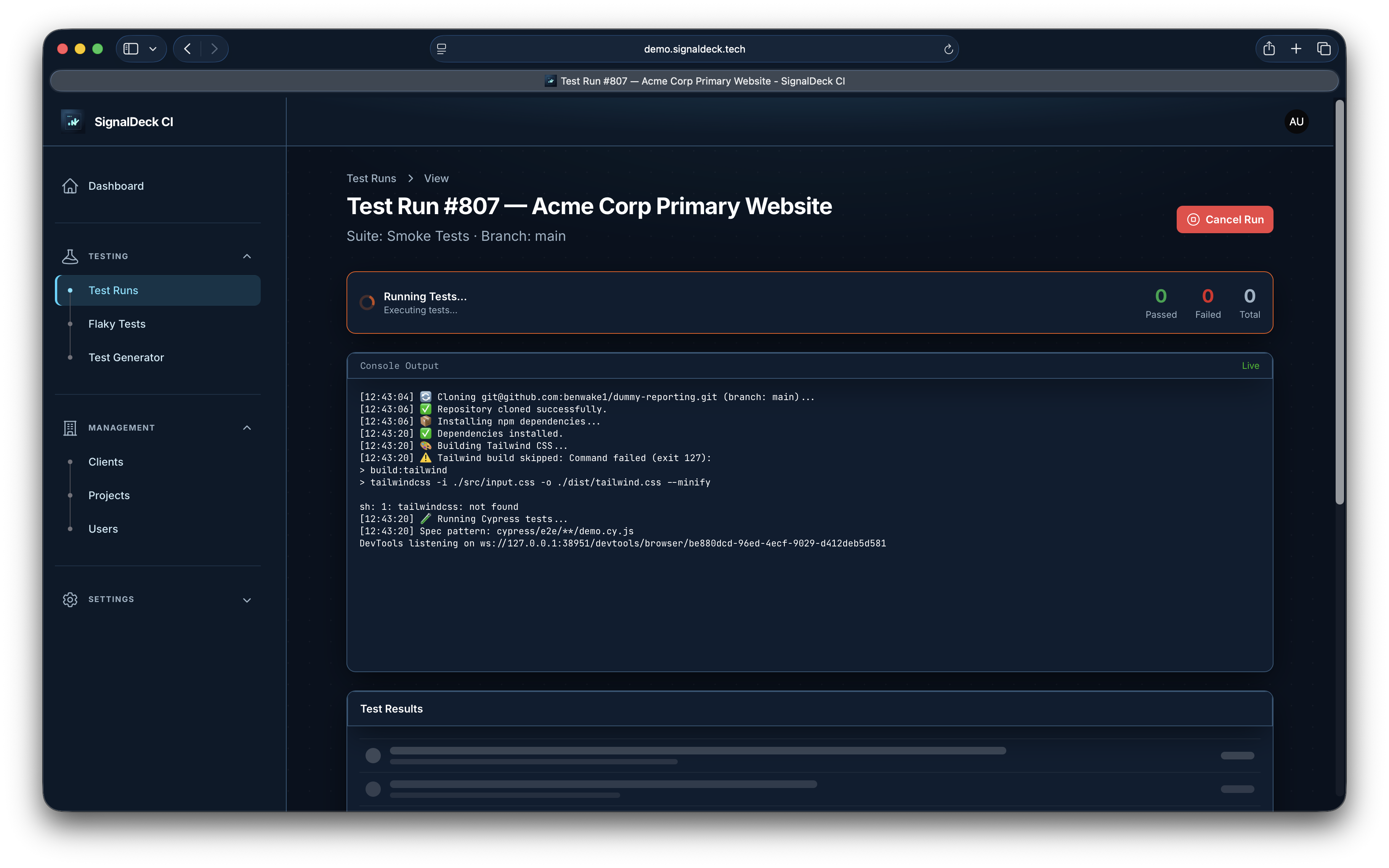Click the Console Output header label
Image resolution: width=1389 pixels, height=868 pixels.
(399, 366)
